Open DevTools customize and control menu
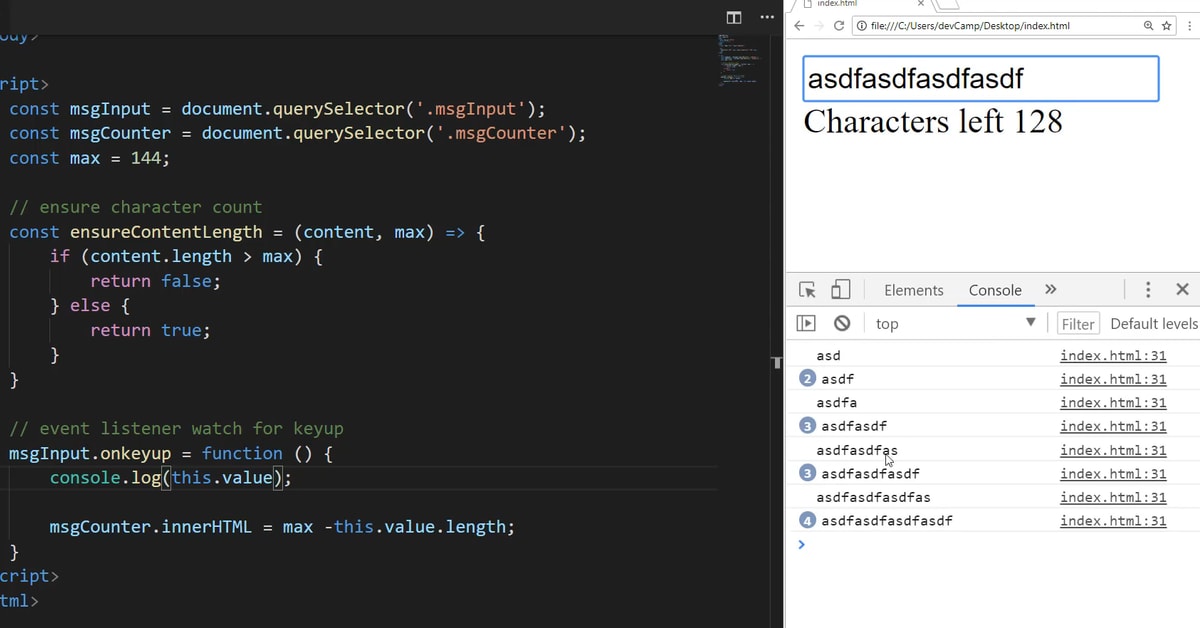The height and width of the screenshot is (628, 1200). click(x=1148, y=290)
